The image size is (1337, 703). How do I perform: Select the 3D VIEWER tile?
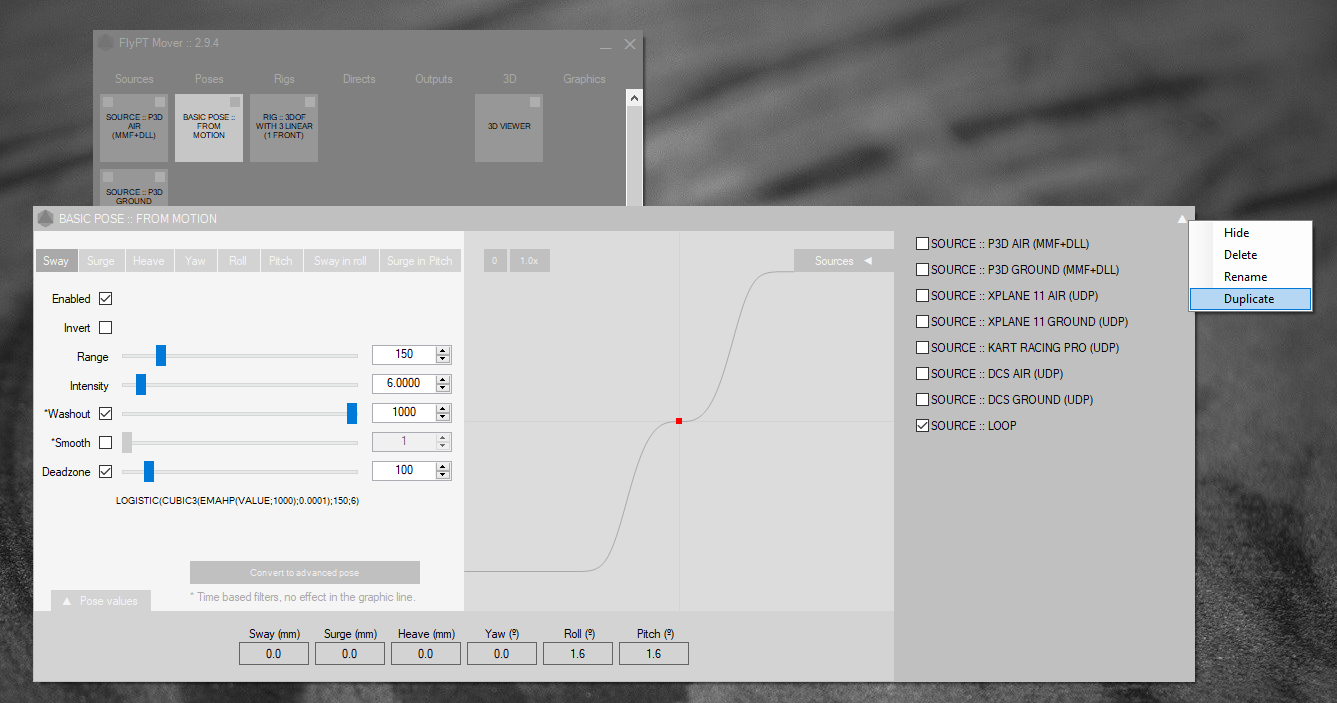(509, 128)
